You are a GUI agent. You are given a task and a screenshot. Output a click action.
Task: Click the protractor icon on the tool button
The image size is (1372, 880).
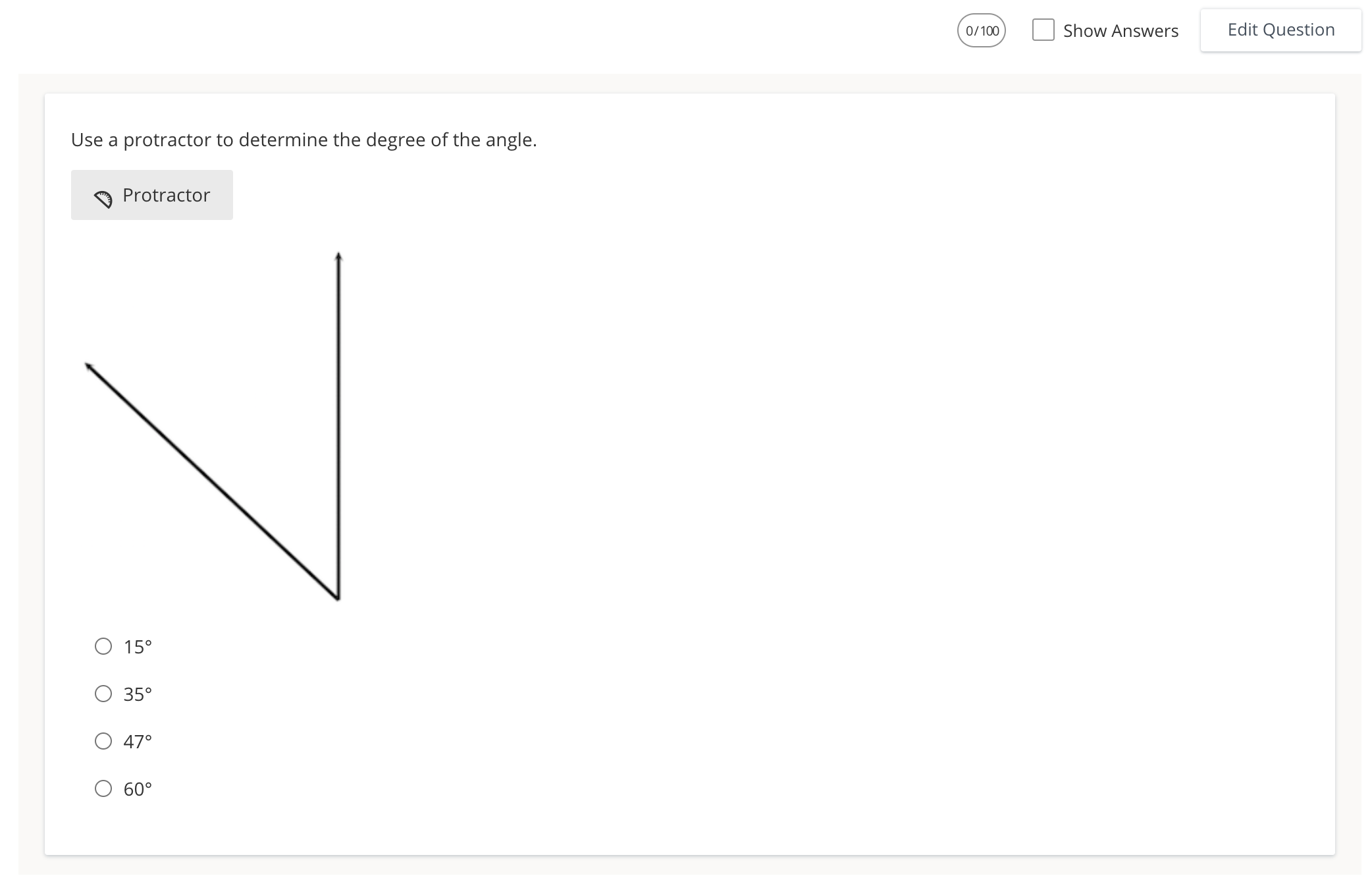tap(103, 198)
